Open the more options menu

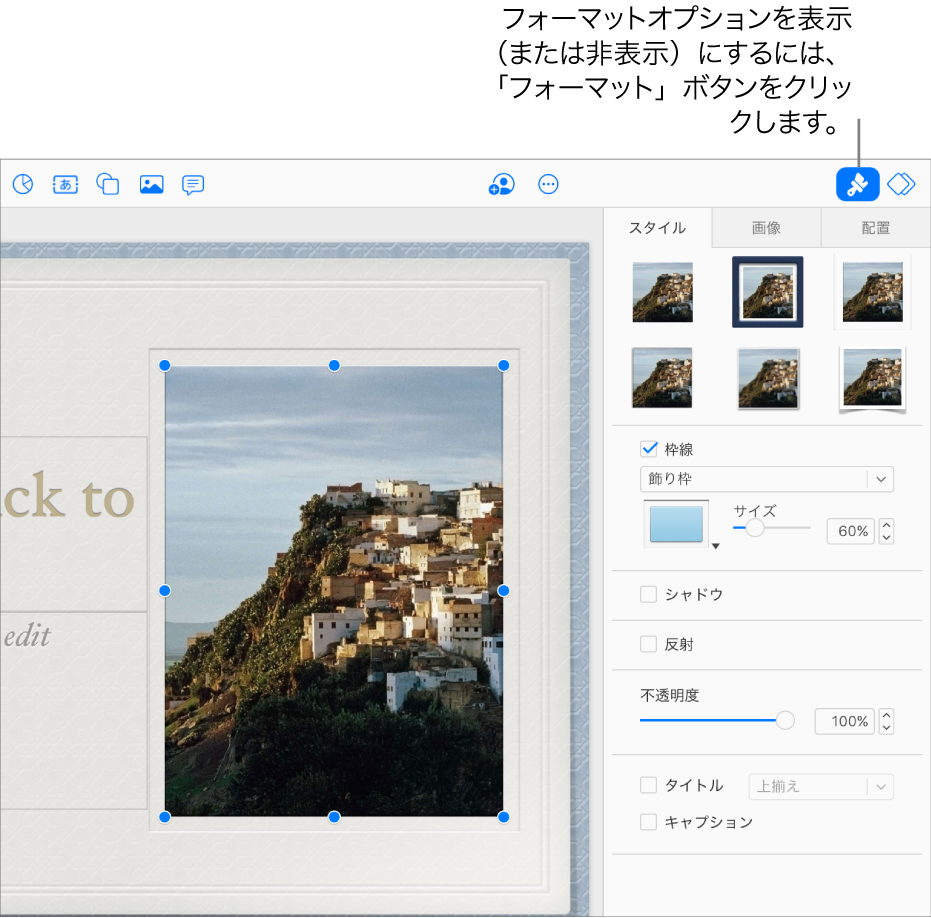[x=548, y=184]
